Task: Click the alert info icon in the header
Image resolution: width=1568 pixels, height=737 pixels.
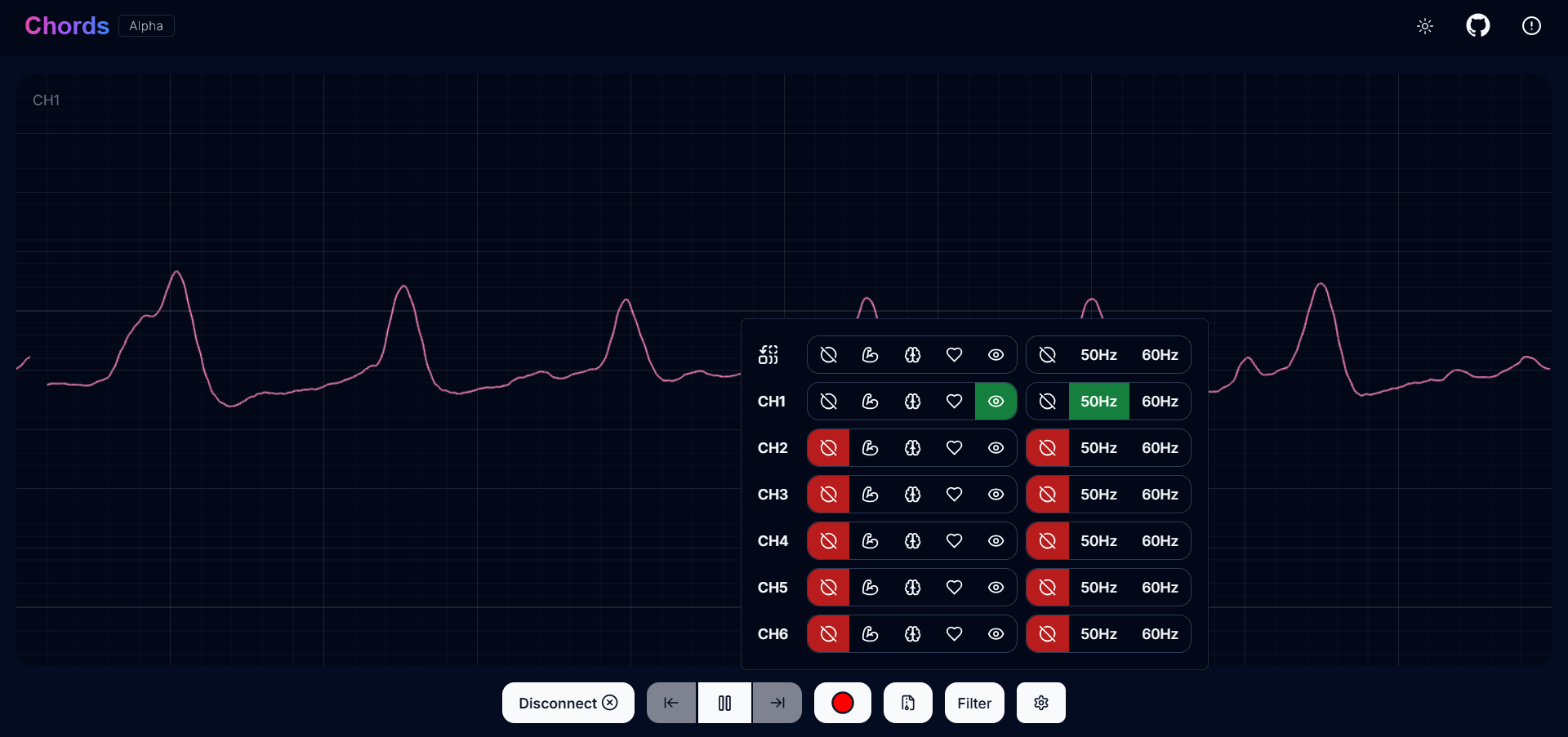Action: click(x=1531, y=25)
